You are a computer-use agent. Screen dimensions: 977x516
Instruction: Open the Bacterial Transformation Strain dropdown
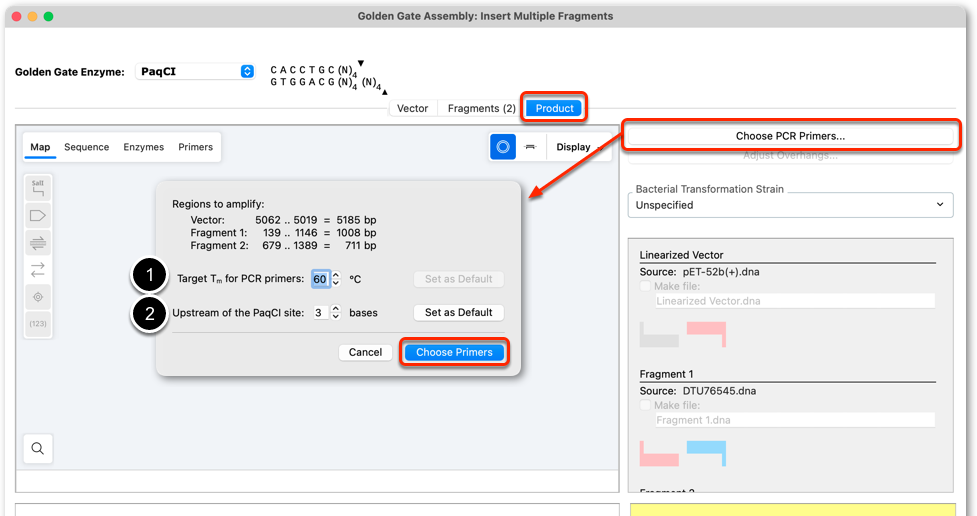pos(790,205)
